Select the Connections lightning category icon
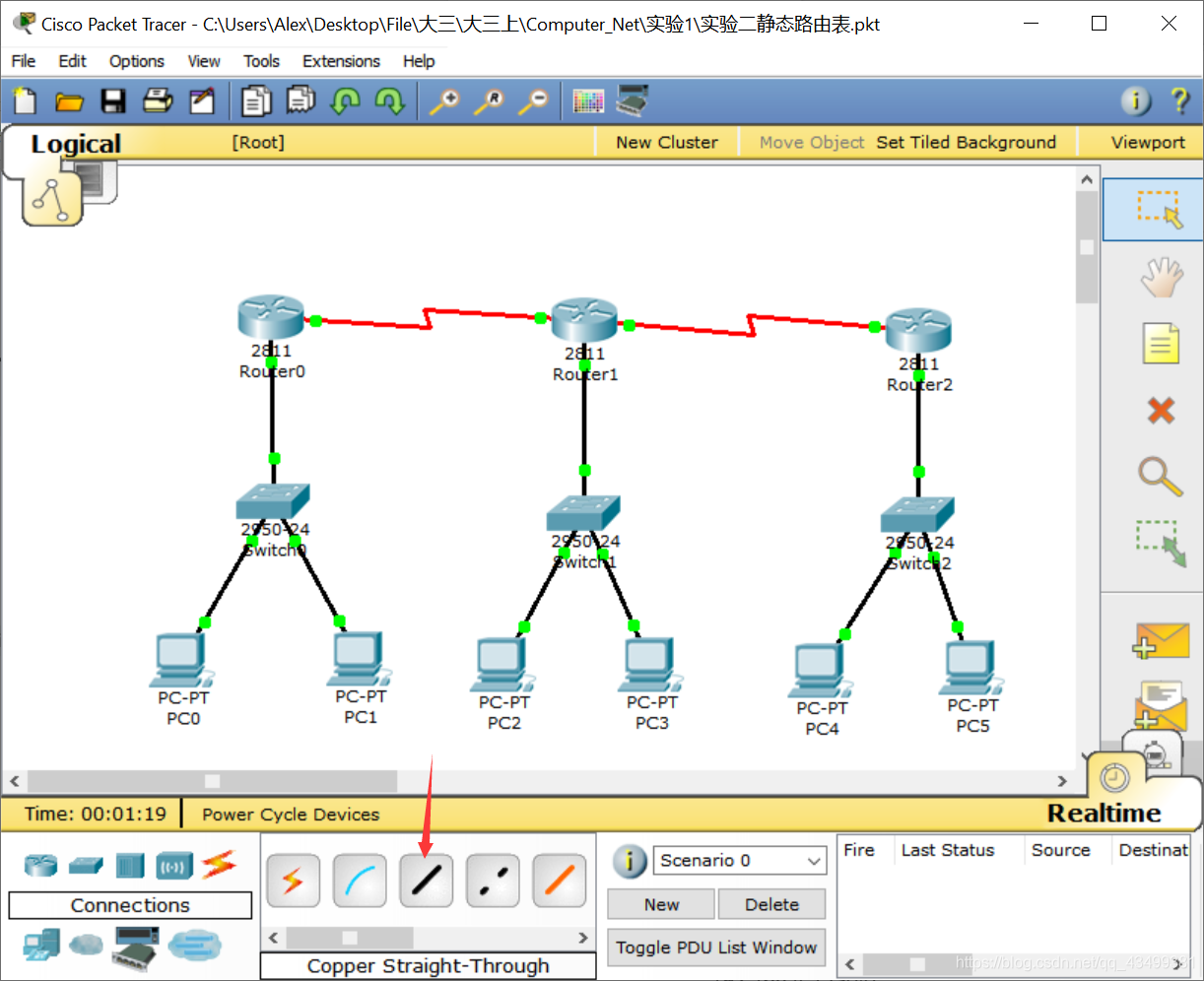 pyautogui.click(x=219, y=865)
